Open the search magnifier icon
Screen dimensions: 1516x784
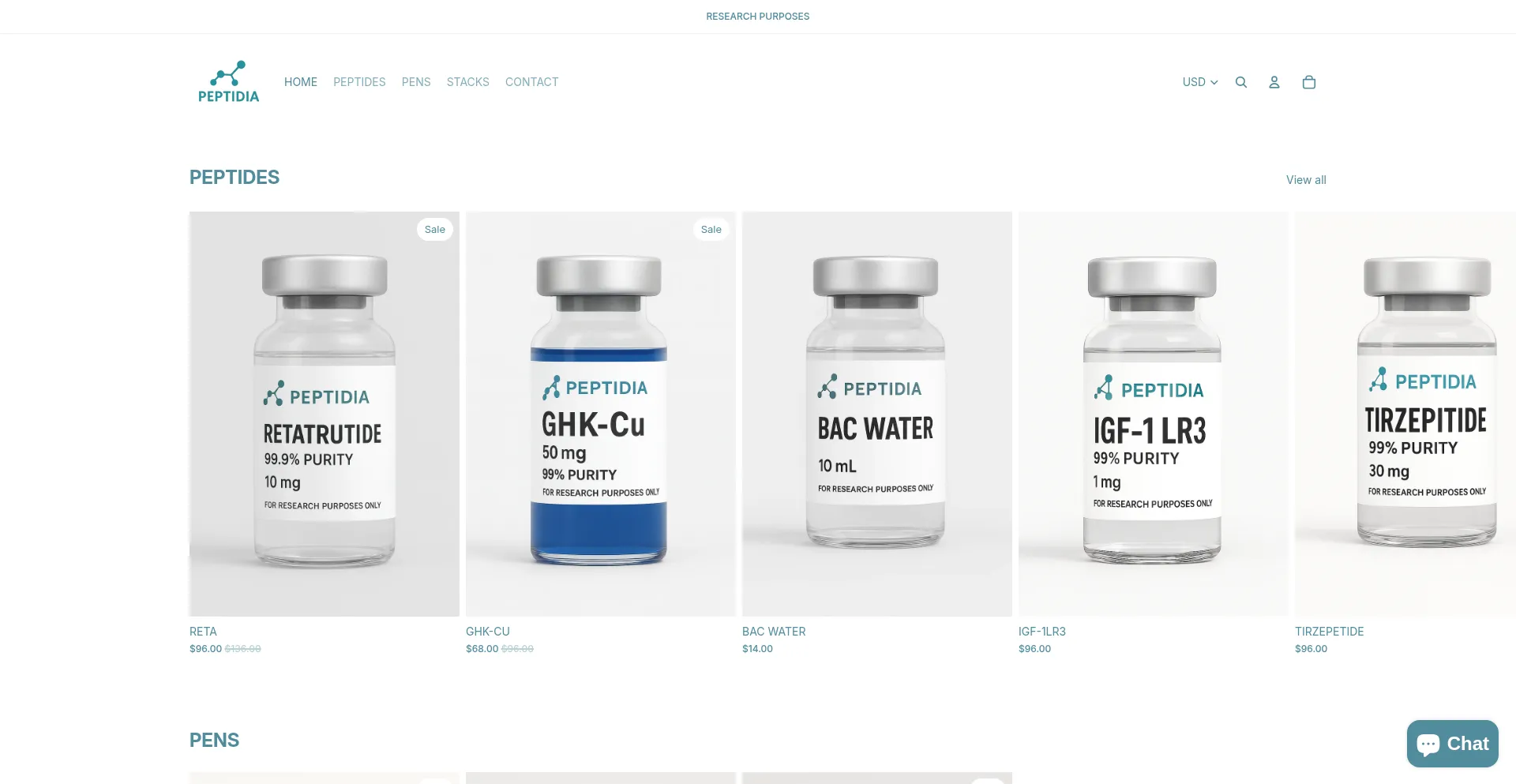(x=1241, y=82)
